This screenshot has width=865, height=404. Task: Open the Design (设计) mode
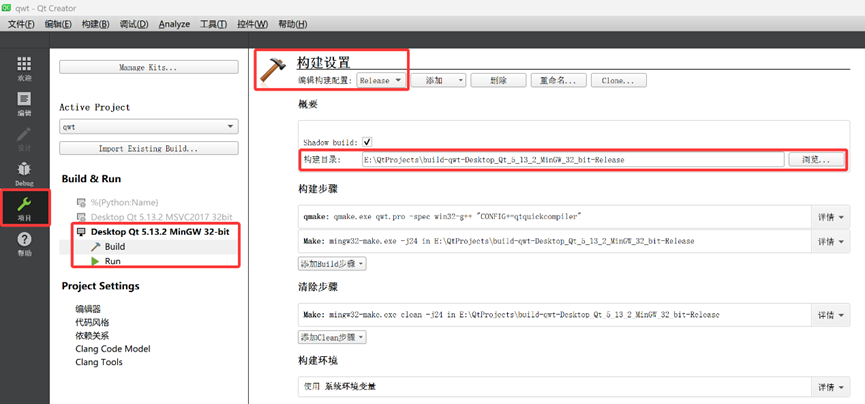24,139
